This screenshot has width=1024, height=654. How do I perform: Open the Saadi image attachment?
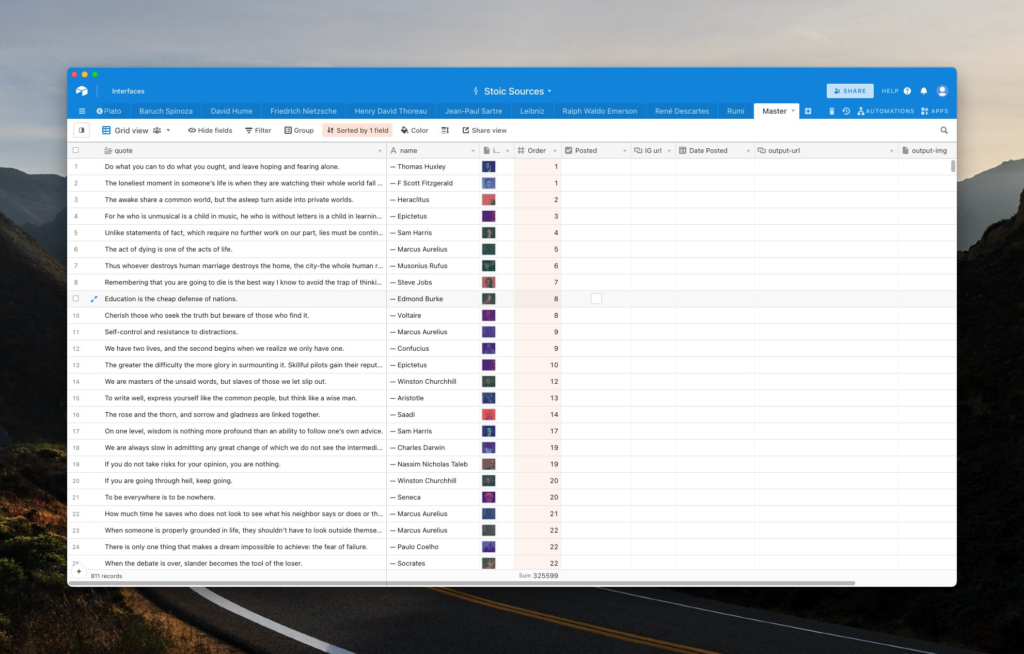click(488, 414)
